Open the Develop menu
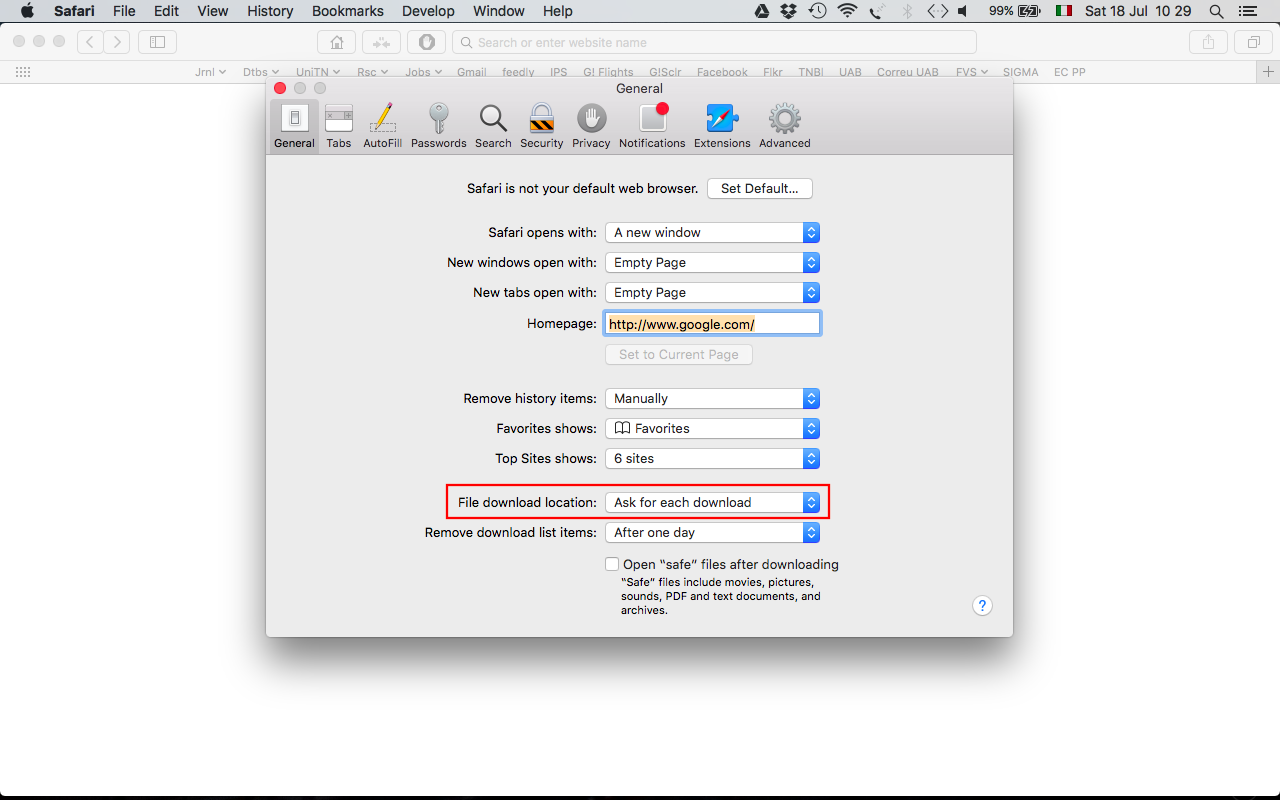 pyautogui.click(x=429, y=11)
